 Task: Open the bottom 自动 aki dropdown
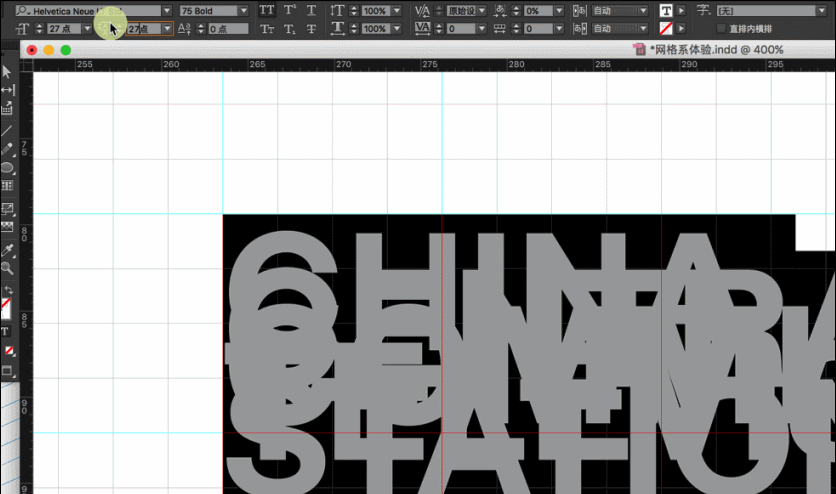coord(643,29)
